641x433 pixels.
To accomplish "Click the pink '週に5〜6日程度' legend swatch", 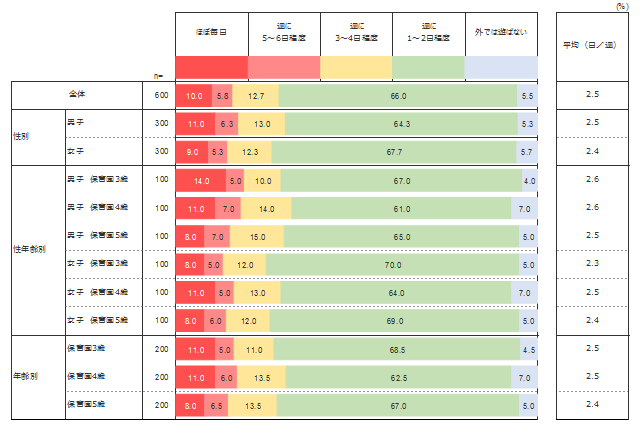I will point(284,66).
